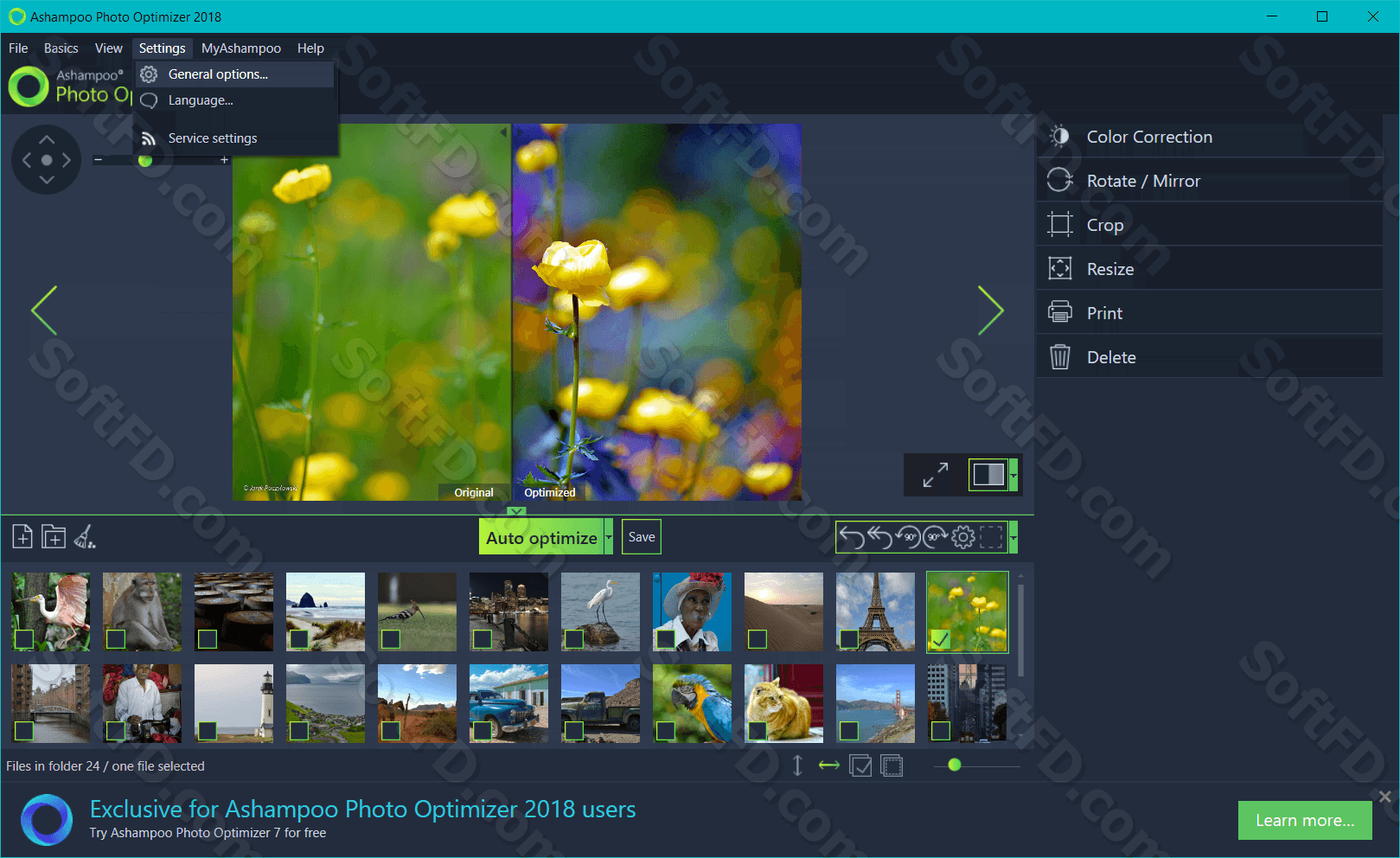Click the zoom in plus icon

click(x=224, y=160)
